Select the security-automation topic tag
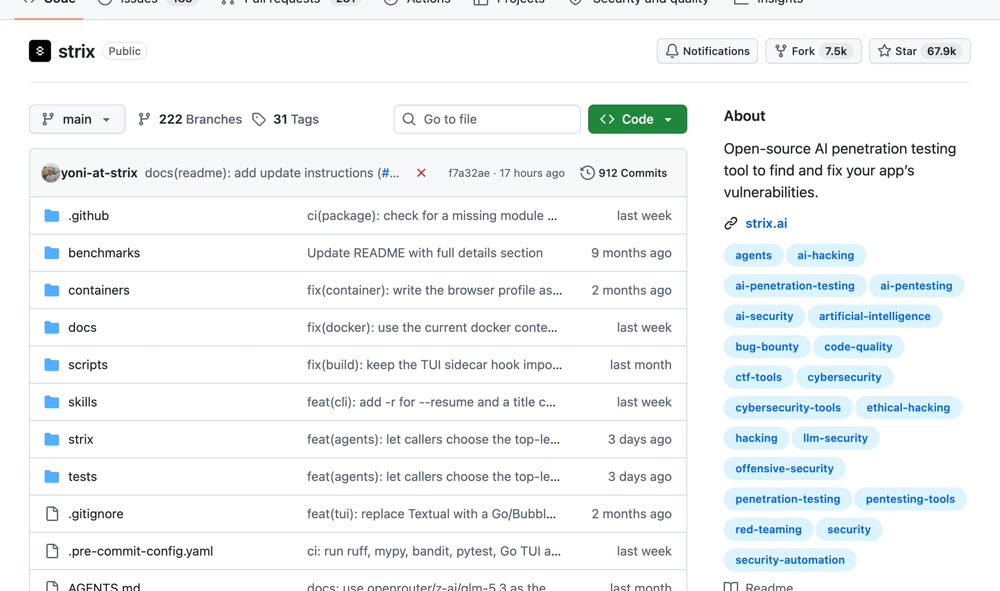 coord(790,560)
